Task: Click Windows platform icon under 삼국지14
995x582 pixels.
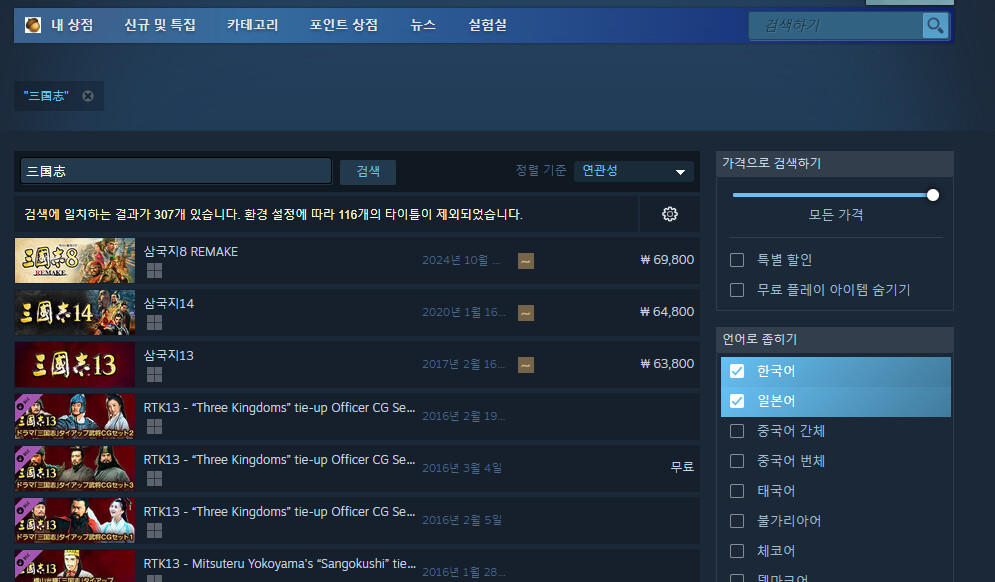Action: point(154,323)
